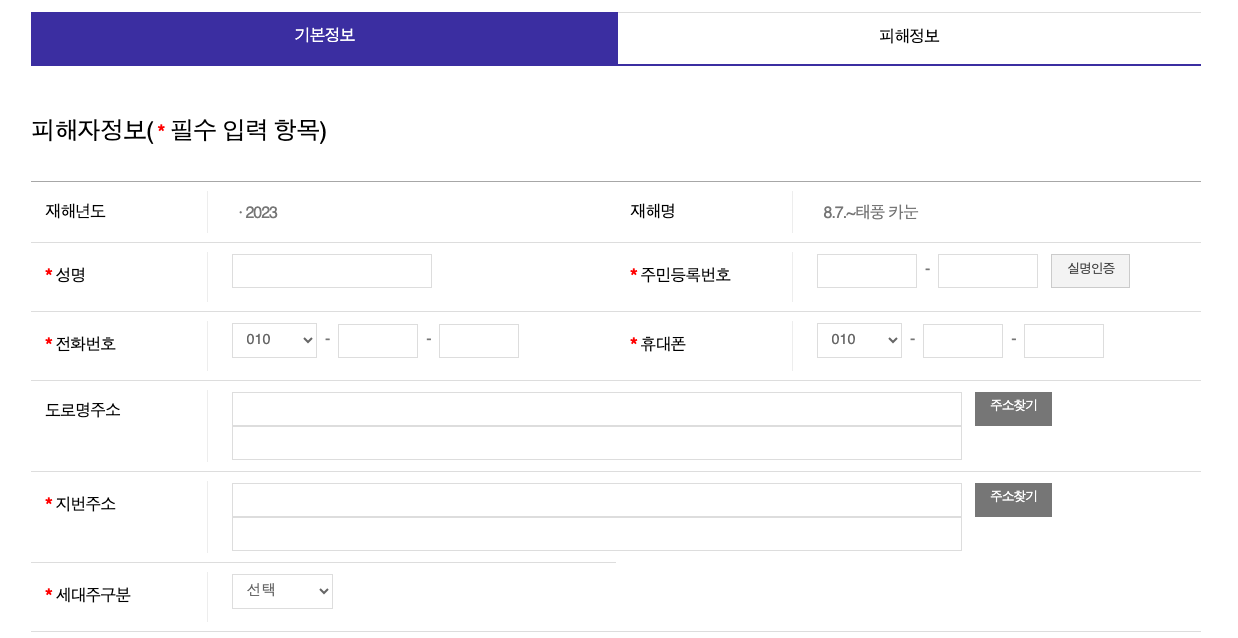Click the 피해자정보 section heading

(179, 131)
